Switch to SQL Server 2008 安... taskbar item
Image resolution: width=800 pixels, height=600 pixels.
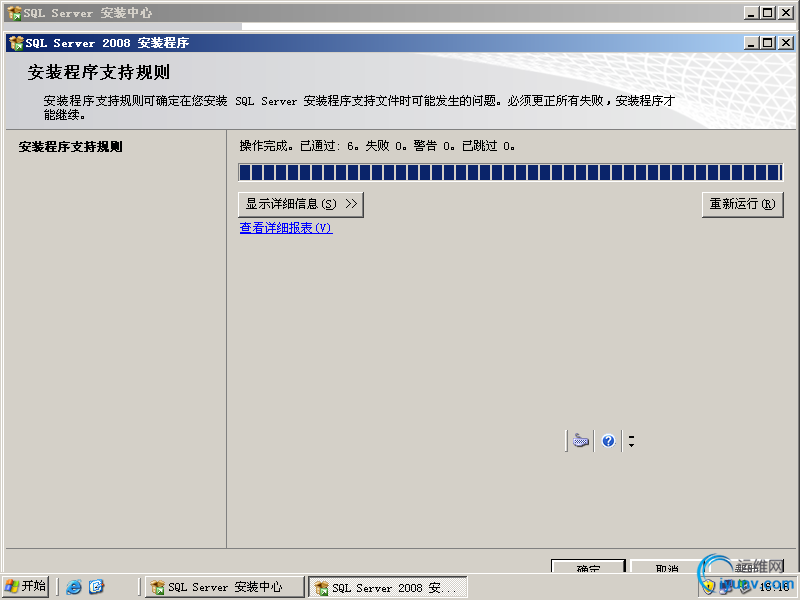[x=388, y=587]
